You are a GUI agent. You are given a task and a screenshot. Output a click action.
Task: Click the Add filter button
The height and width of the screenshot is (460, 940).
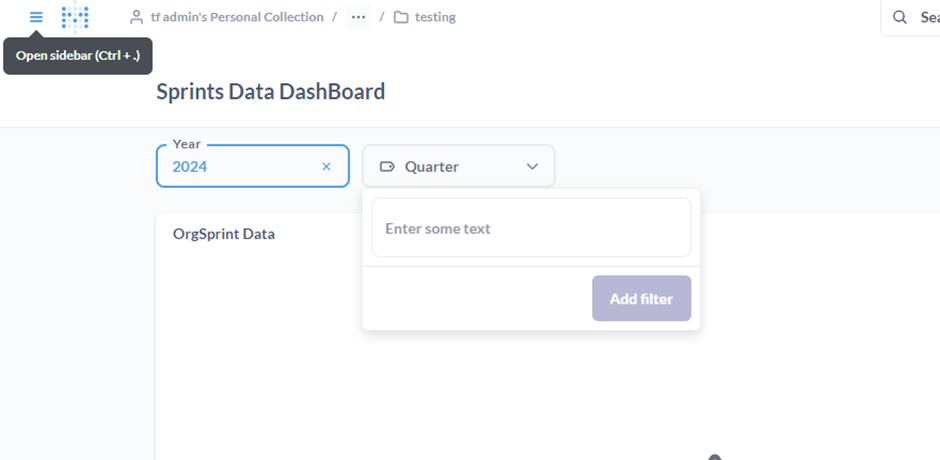pos(641,298)
